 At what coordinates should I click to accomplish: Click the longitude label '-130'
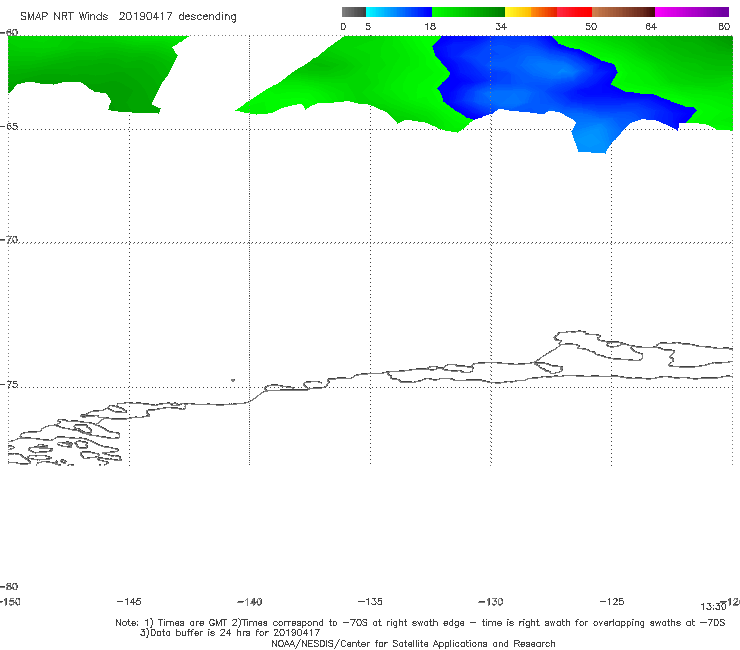click(x=491, y=601)
